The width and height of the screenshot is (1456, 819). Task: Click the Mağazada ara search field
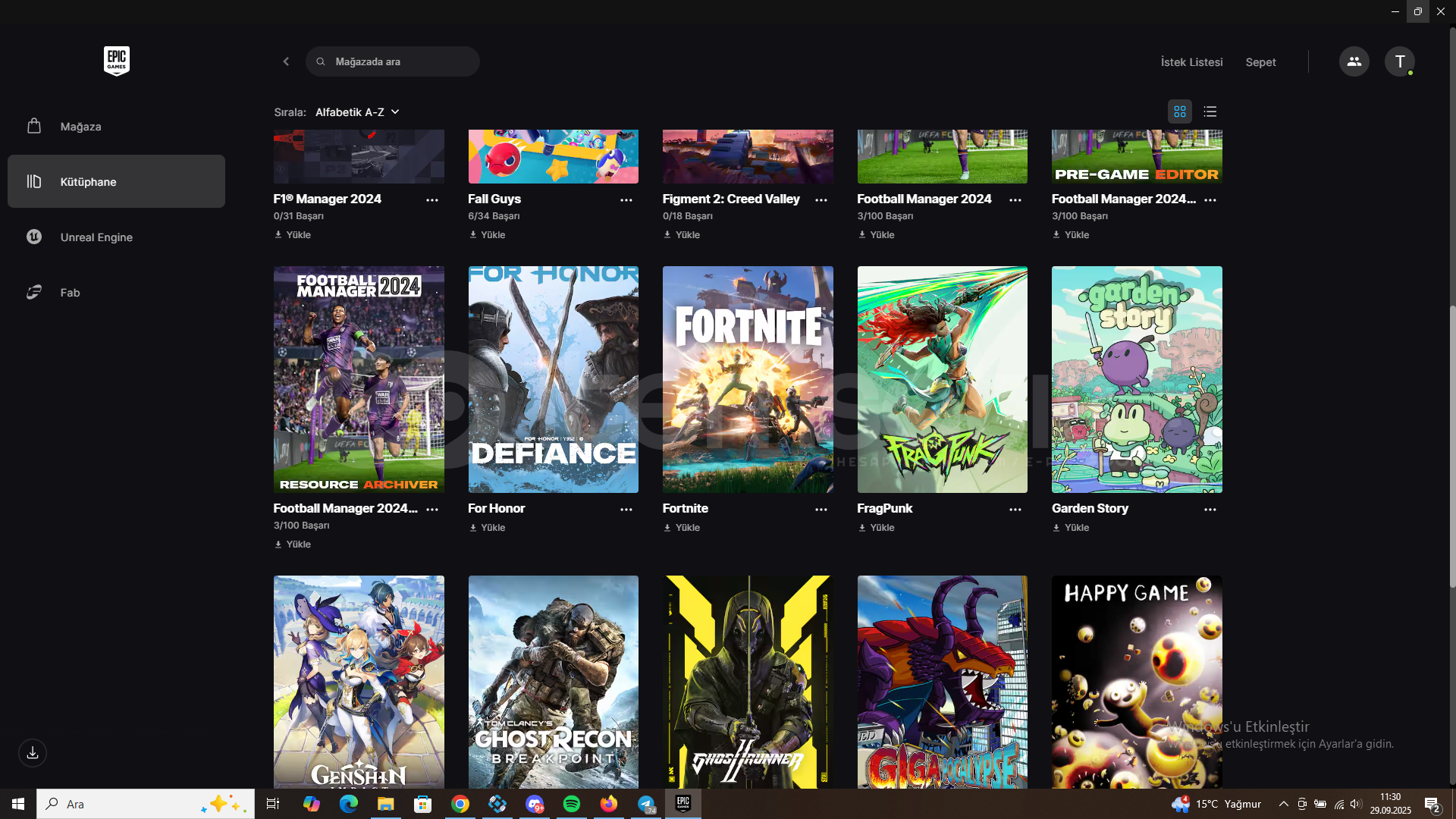tap(393, 61)
